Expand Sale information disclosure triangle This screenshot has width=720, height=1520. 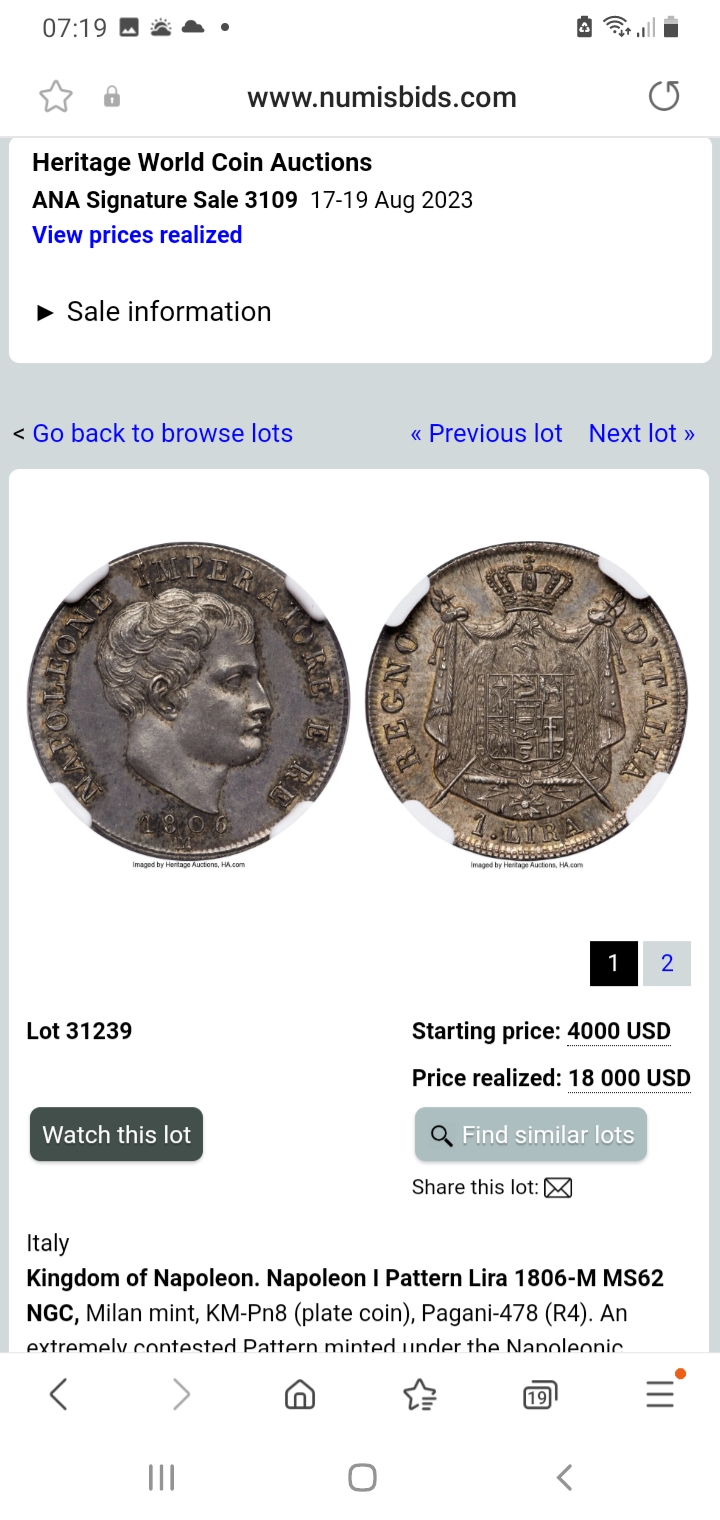pyautogui.click(x=45, y=313)
